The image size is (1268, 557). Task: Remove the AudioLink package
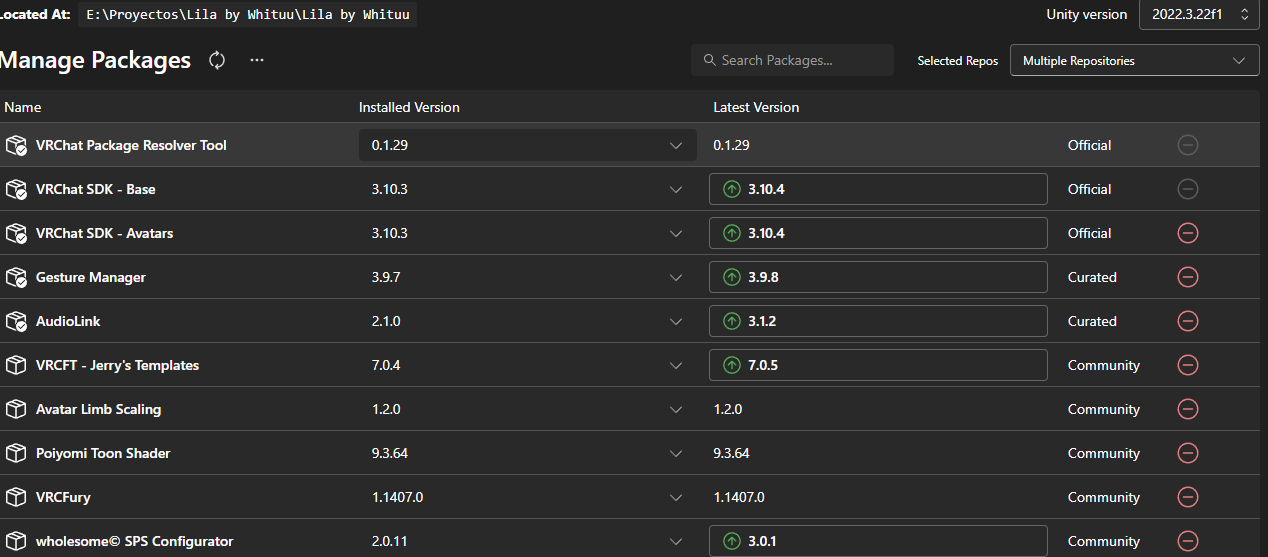[1188, 321]
